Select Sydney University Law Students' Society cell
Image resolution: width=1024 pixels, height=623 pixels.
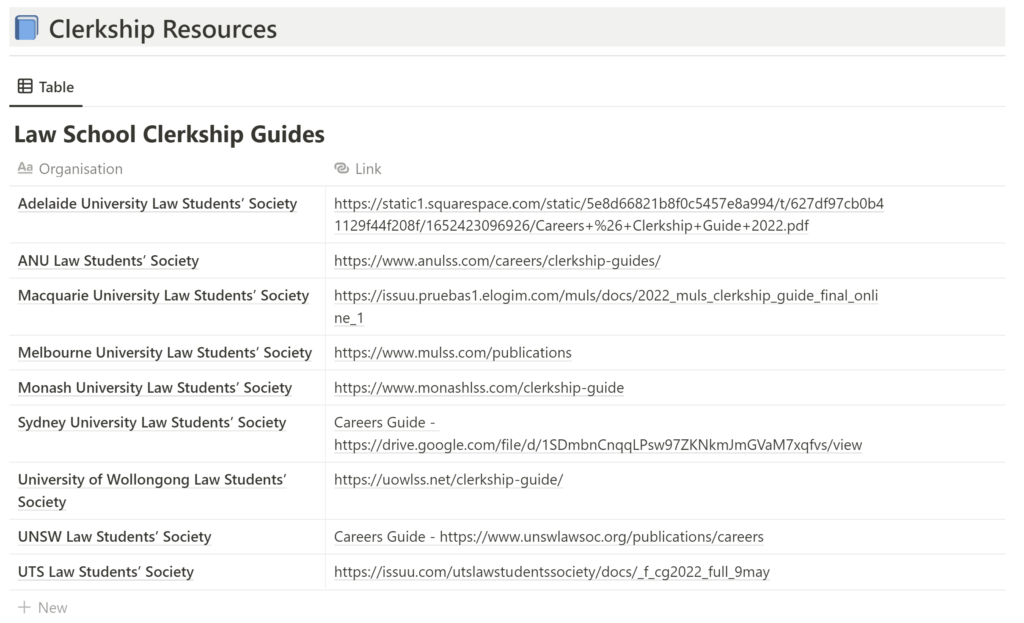point(167,434)
